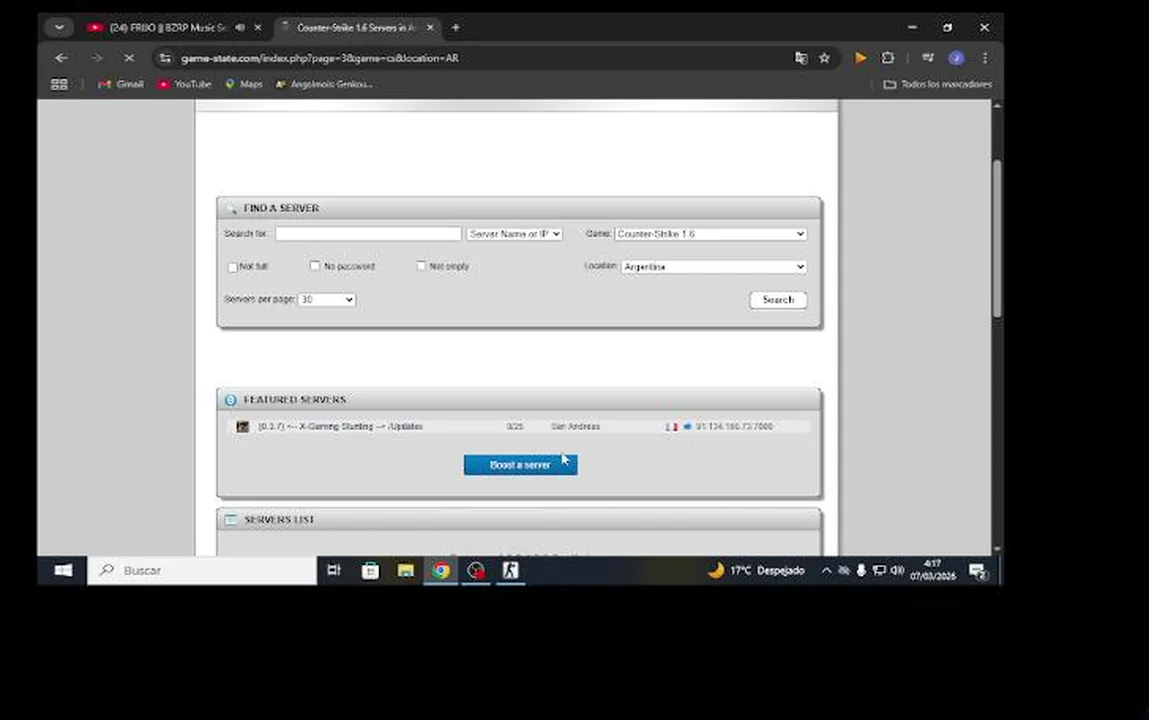The height and width of the screenshot is (720, 1149).
Task: Open the X-Gaming Stunting featured server
Action: pos(341,426)
